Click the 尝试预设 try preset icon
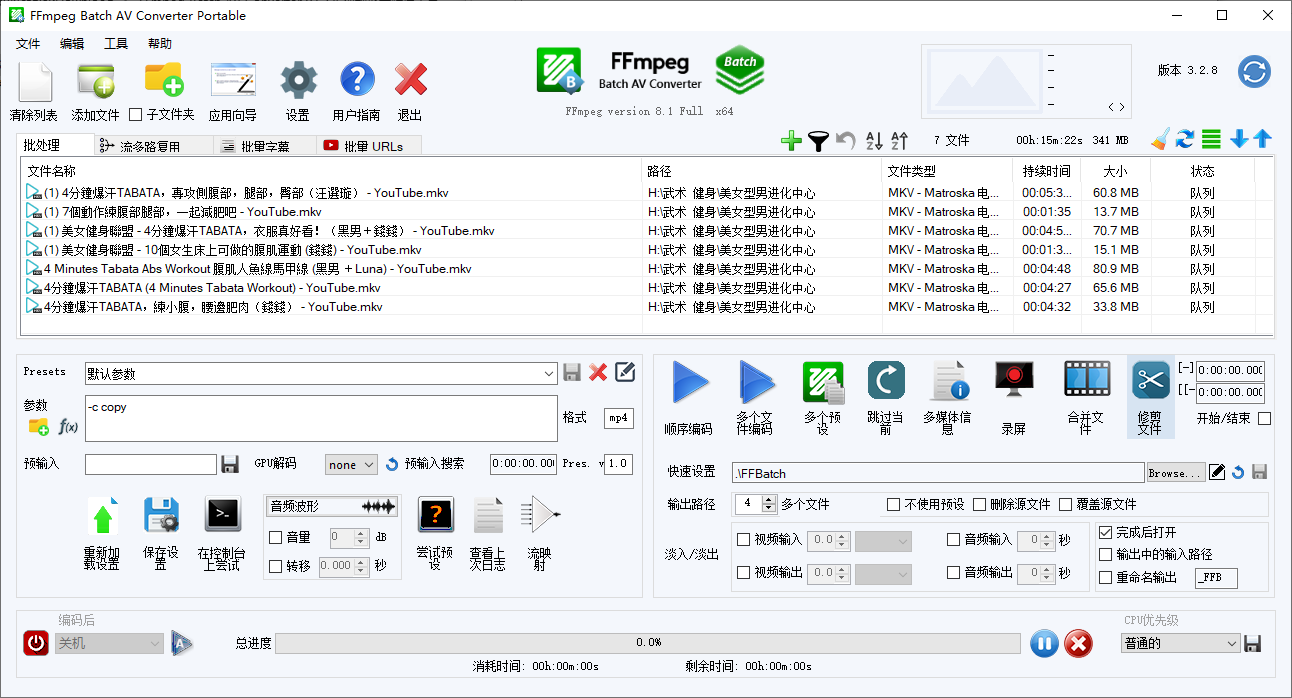Screen dimensions: 1292x698 point(435,515)
